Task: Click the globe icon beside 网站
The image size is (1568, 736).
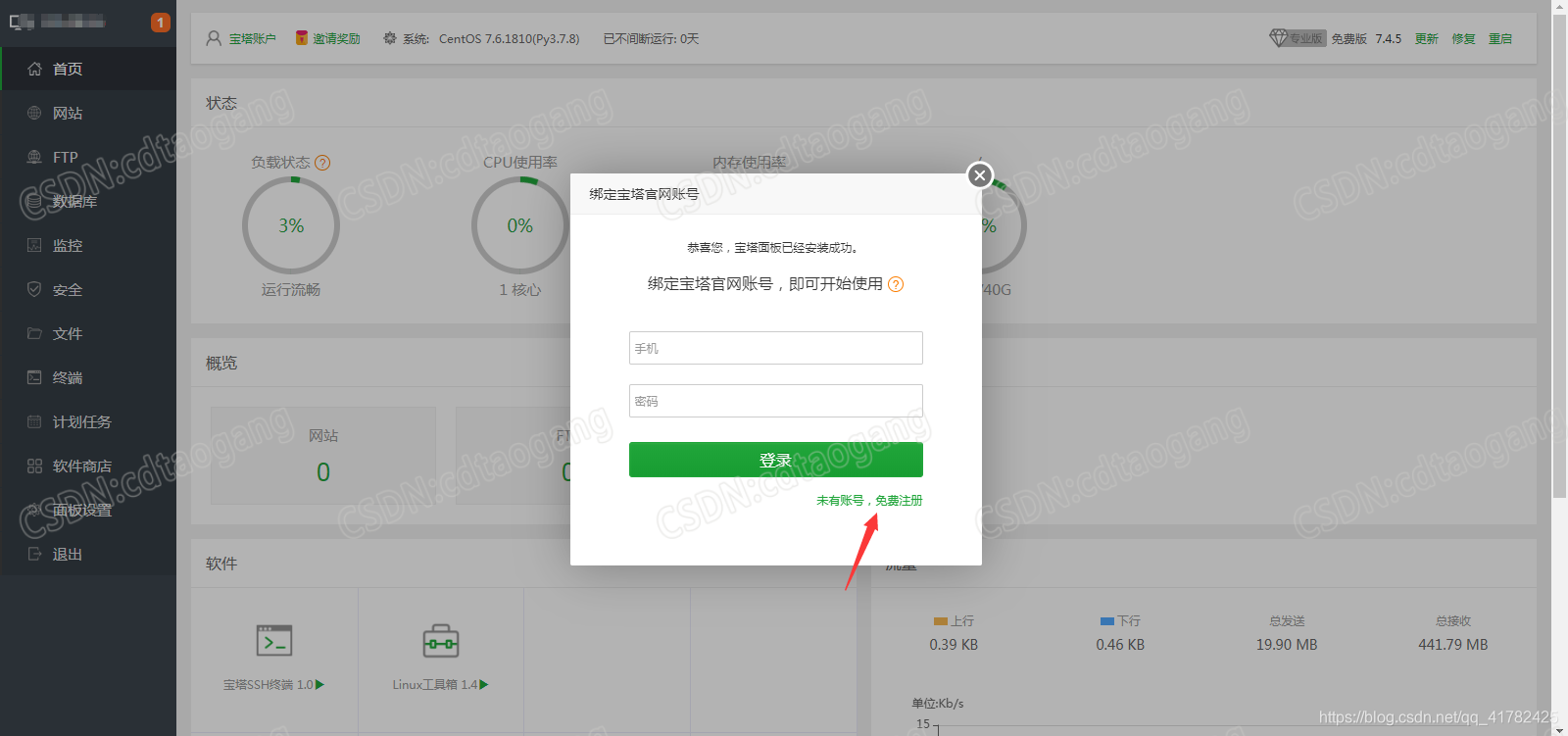Action: [x=34, y=113]
